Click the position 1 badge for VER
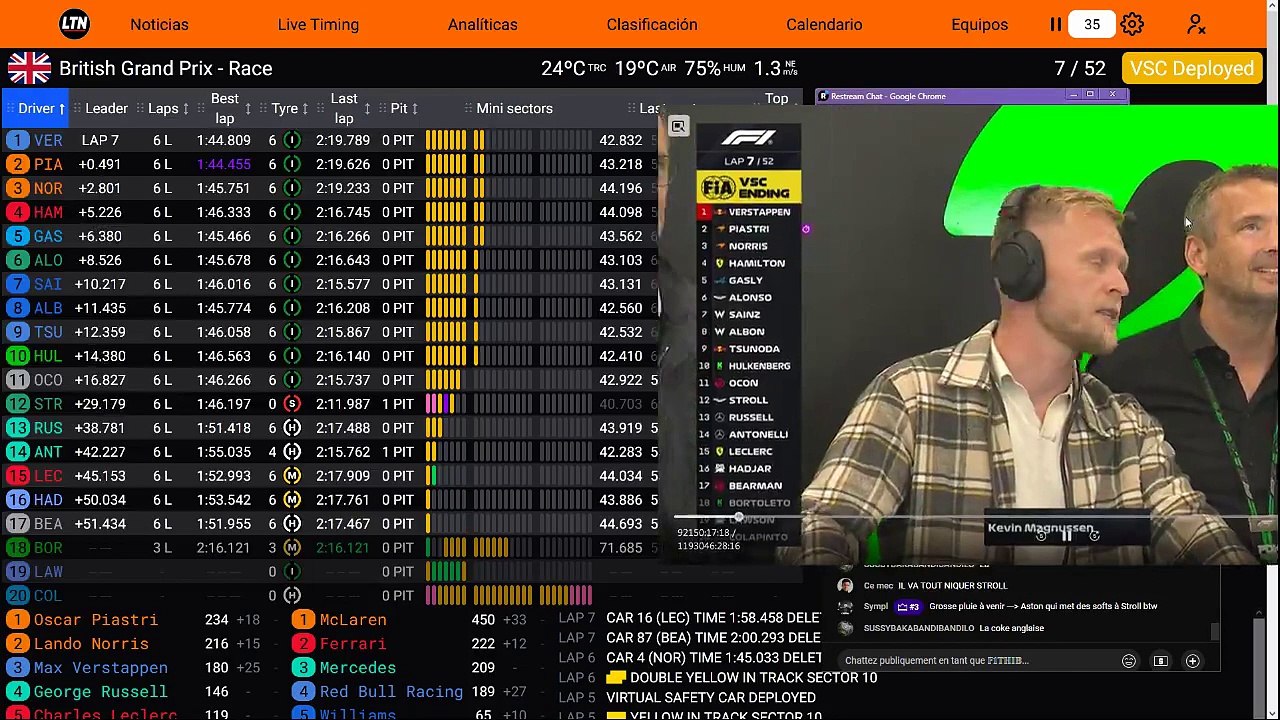Screen dimensions: 1280x720 tap(17, 140)
